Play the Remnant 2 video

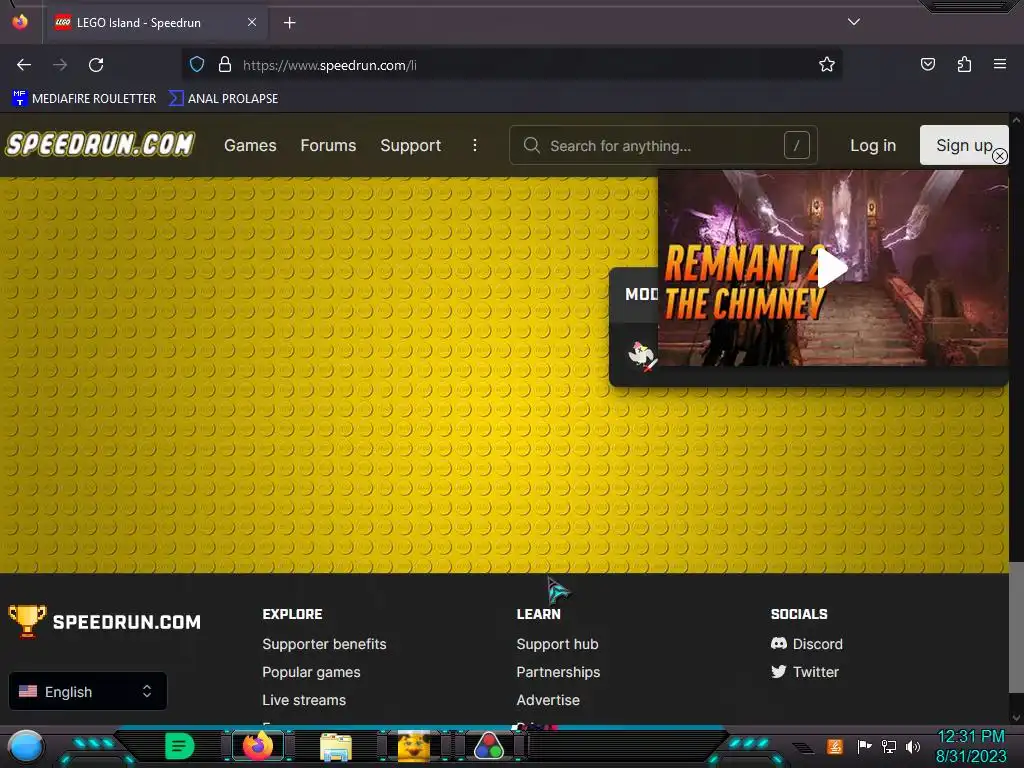tap(832, 268)
